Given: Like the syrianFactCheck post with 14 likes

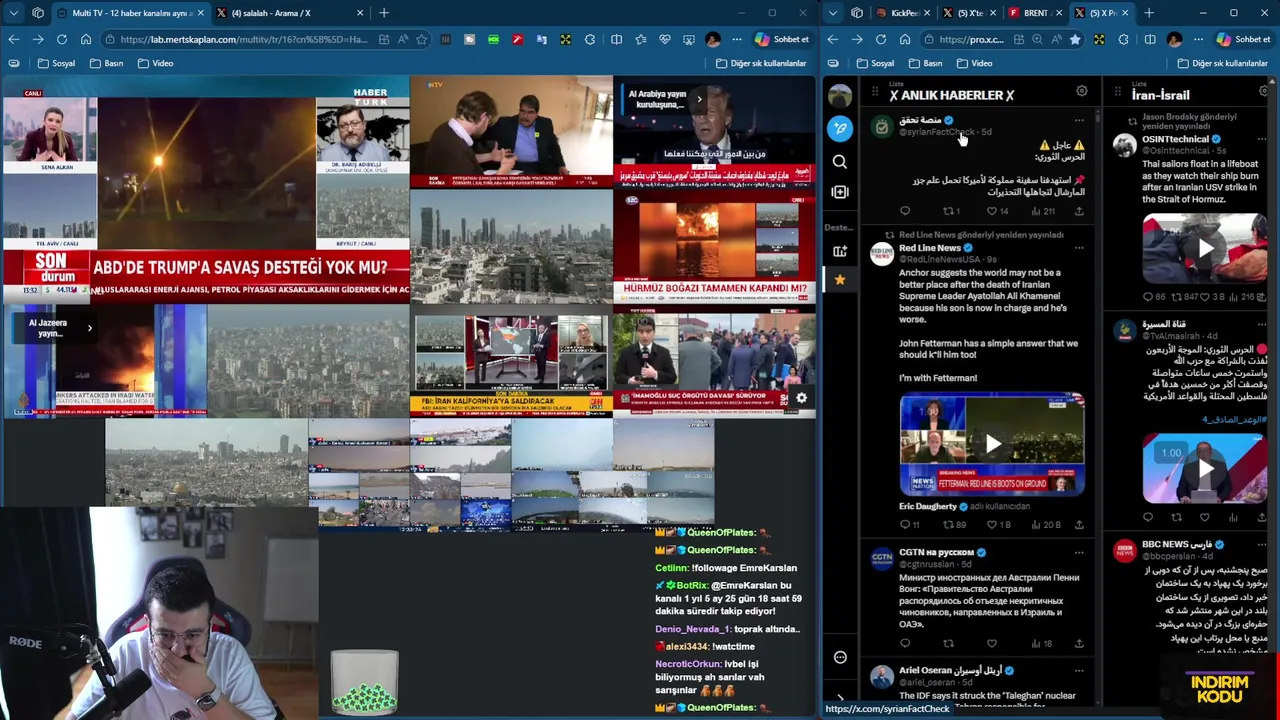Looking at the screenshot, I should tap(993, 211).
